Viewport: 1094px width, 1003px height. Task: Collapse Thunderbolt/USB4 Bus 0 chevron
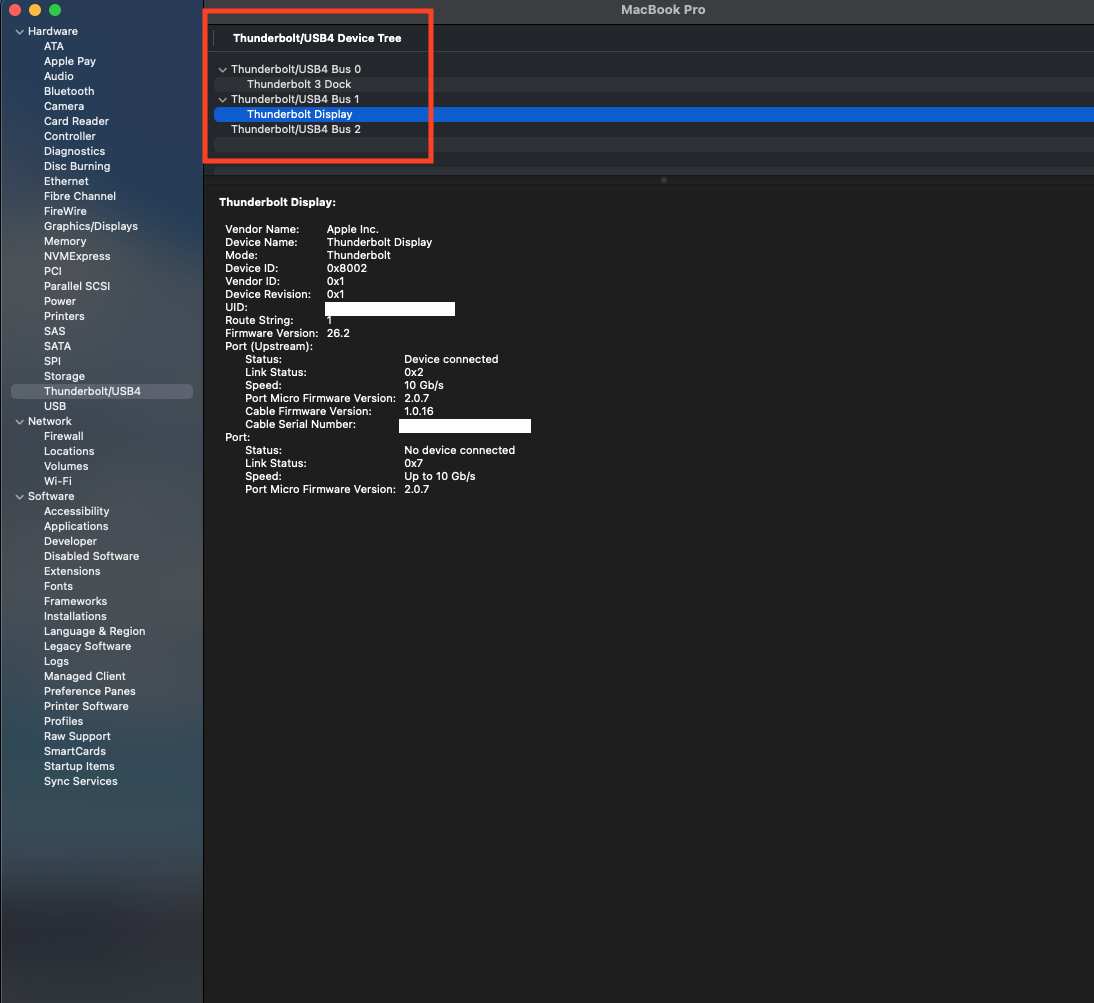(223, 69)
